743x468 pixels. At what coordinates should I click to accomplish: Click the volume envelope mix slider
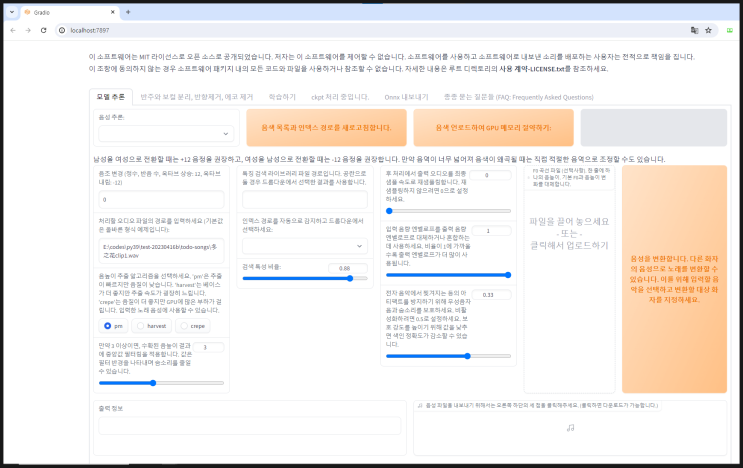[448, 275]
